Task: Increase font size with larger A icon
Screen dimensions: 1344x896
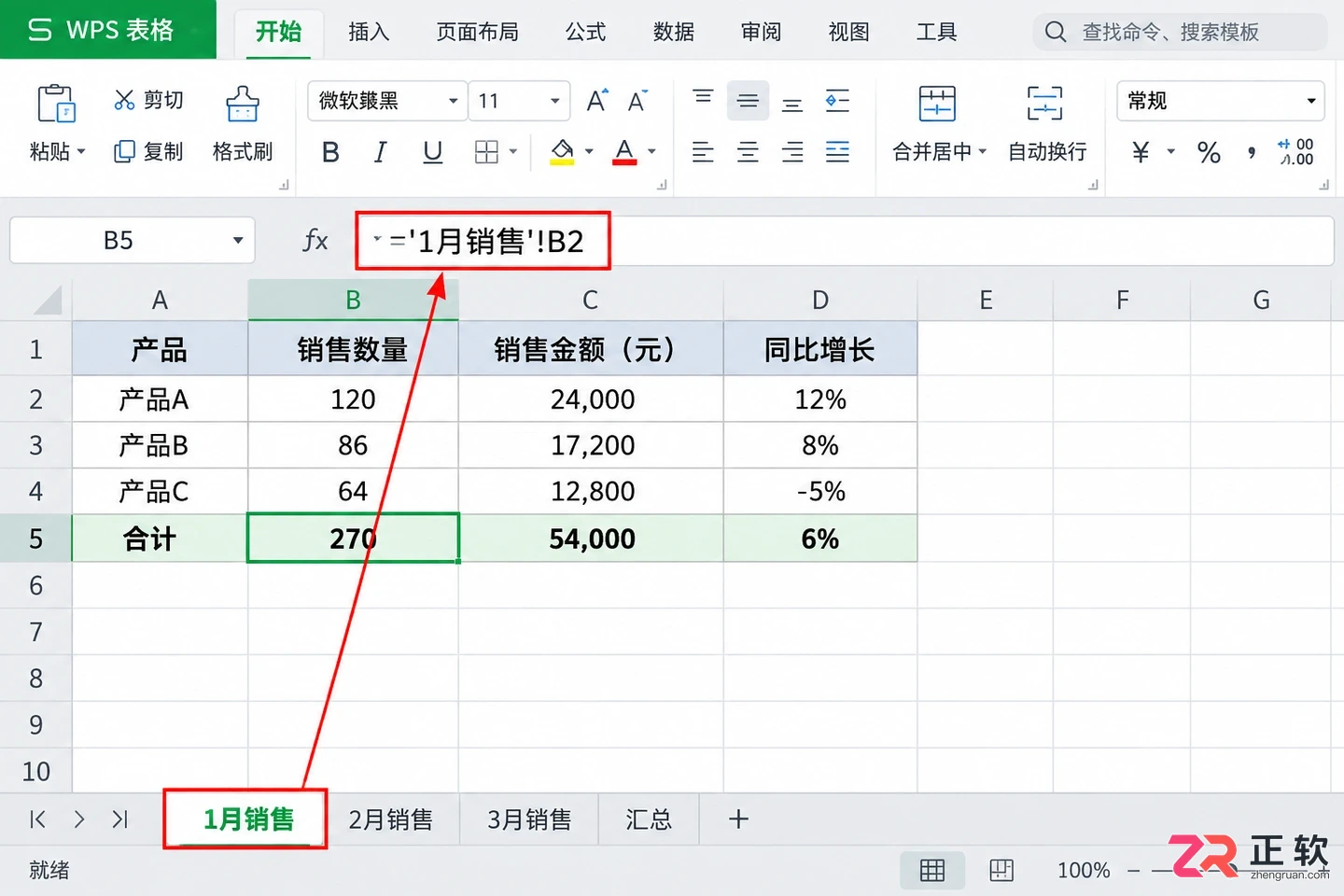Action: (597, 101)
